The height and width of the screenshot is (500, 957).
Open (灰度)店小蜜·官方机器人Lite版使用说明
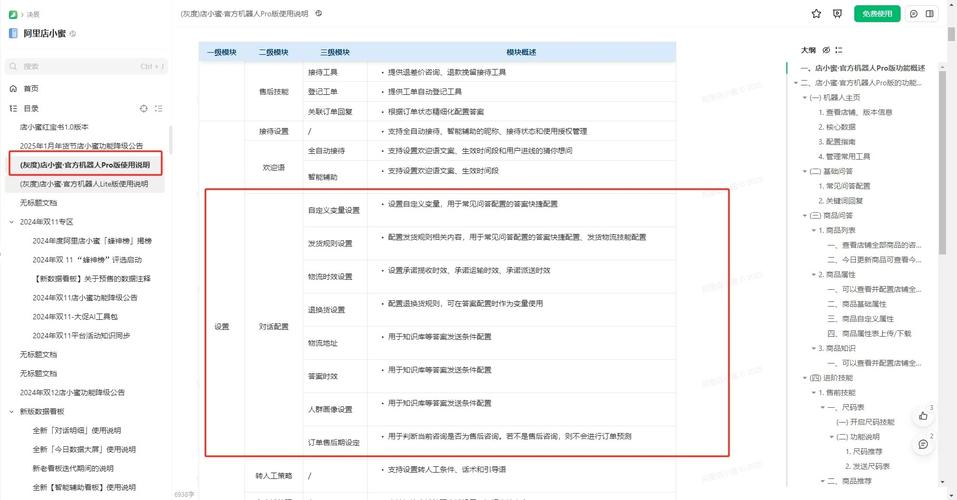click(84, 184)
